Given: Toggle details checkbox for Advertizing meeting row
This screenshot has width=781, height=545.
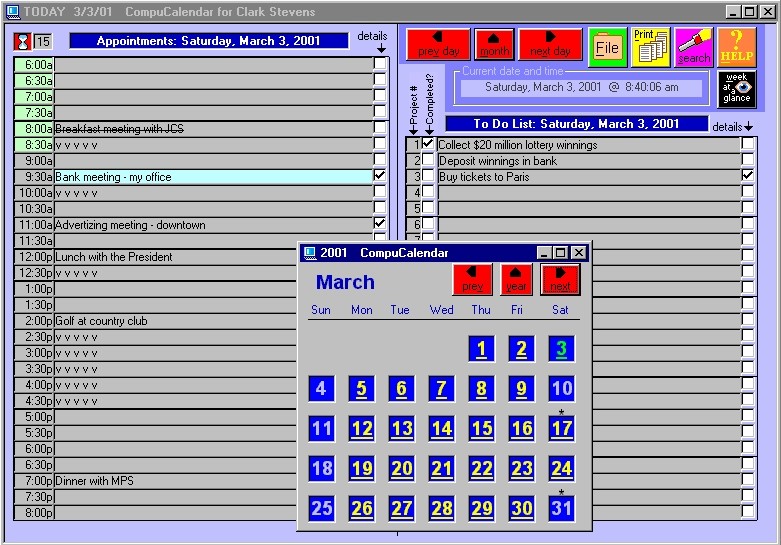Looking at the screenshot, I should click(x=380, y=223).
